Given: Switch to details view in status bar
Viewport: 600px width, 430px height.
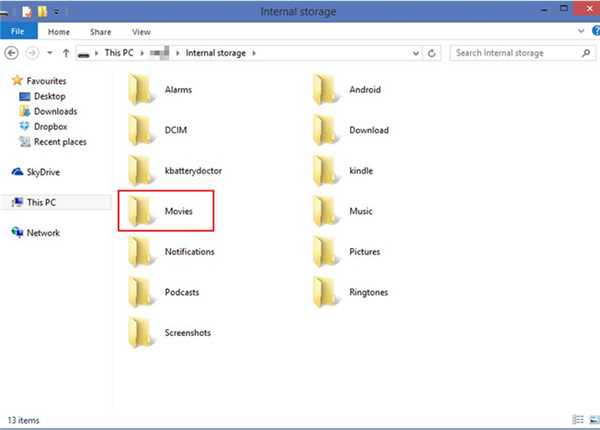Looking at the screenshot, I should pos(578,420).
